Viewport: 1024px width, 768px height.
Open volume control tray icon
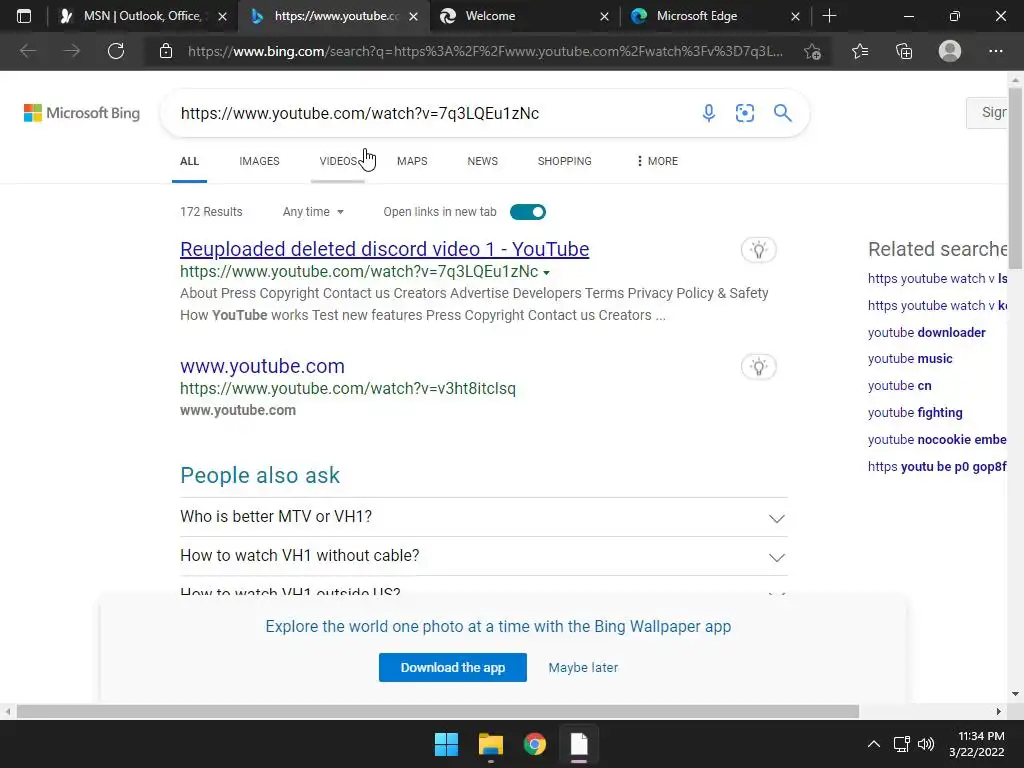(926, 744)
